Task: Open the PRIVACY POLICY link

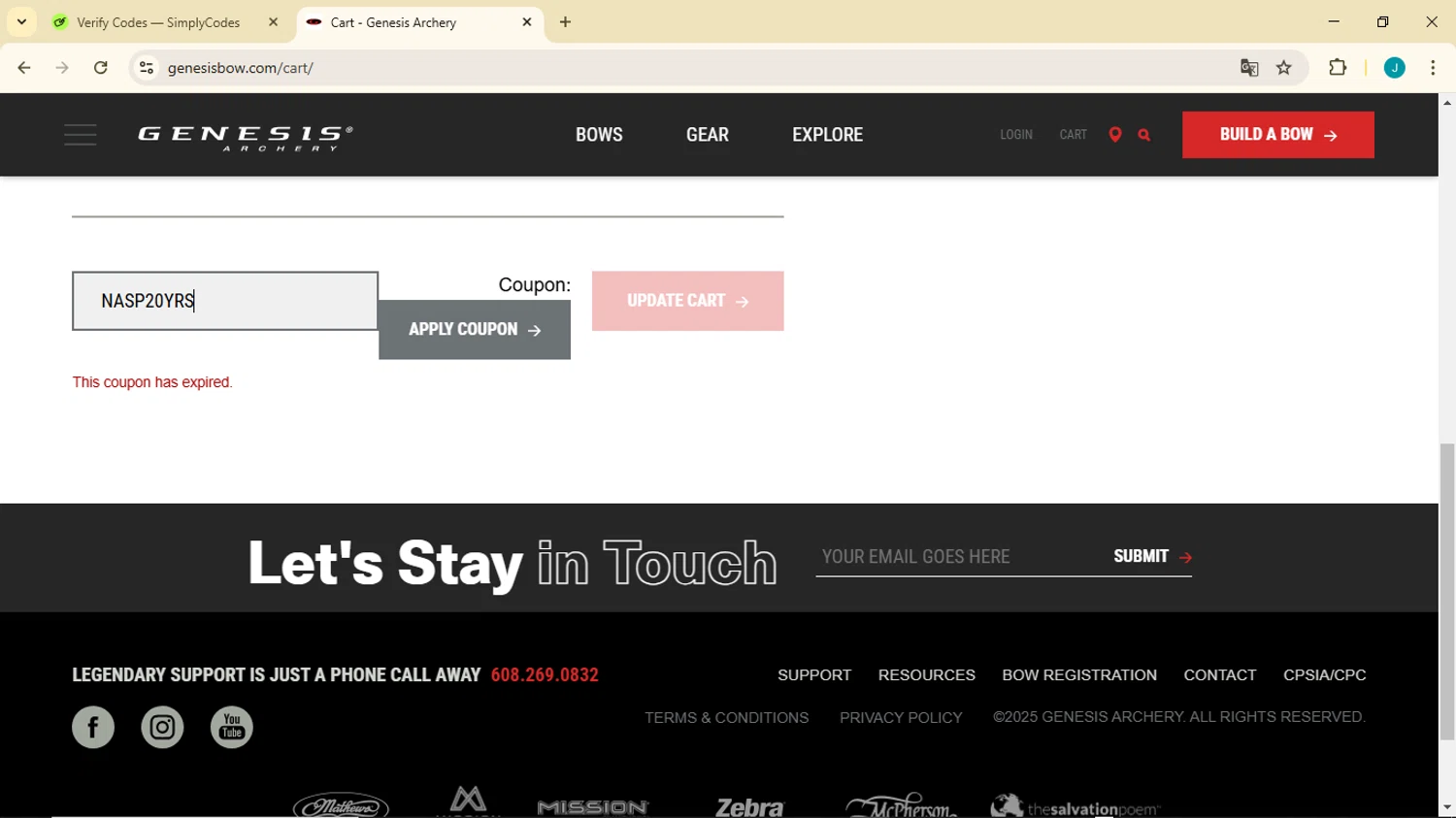Action: click(x=901, y=718)
